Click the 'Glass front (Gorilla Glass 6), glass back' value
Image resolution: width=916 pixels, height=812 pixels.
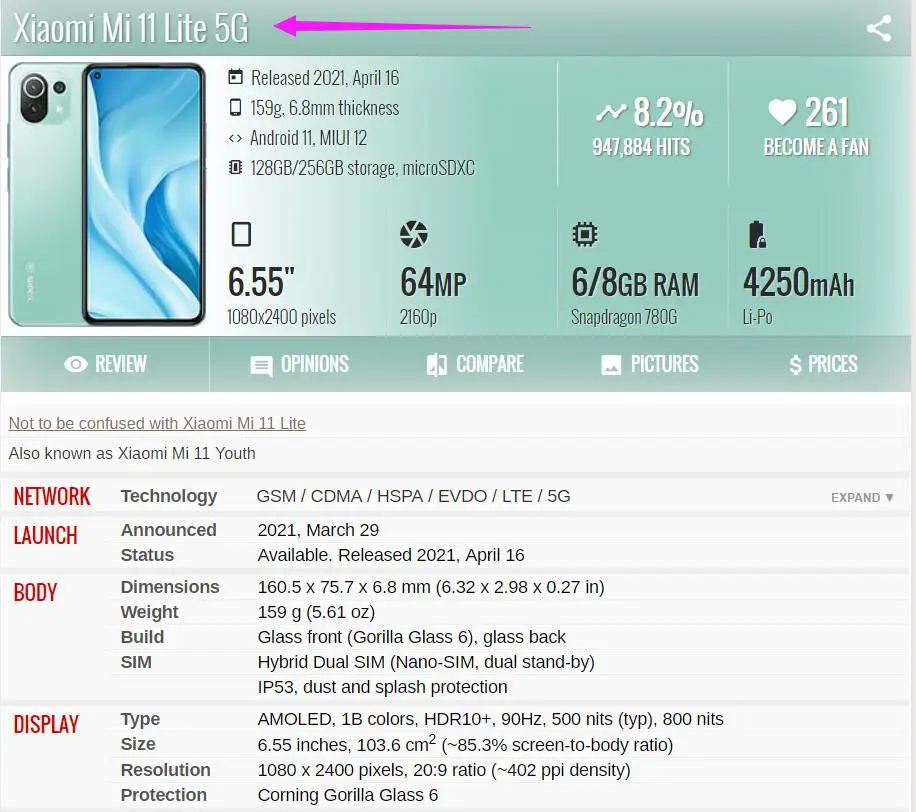click(x=412, y=637)
